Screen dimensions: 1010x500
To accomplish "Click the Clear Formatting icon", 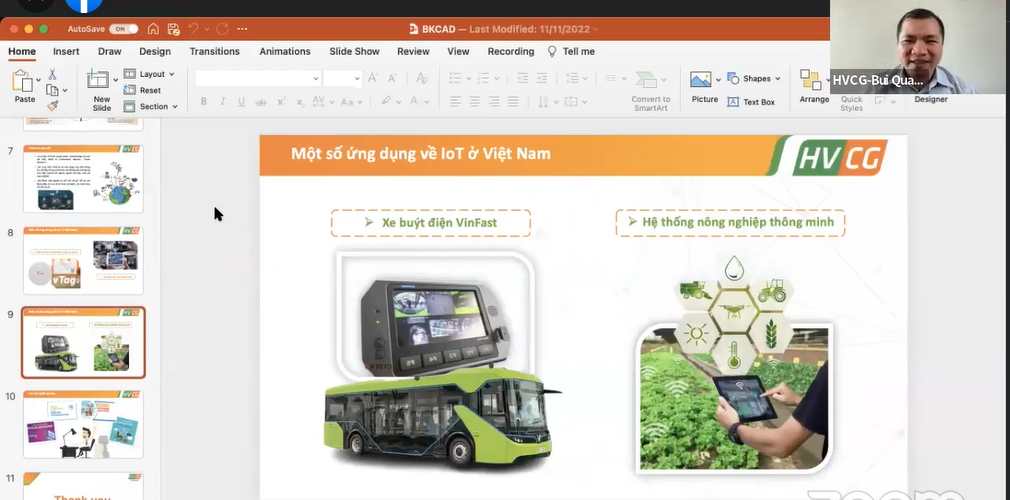I will click(422, 78).
